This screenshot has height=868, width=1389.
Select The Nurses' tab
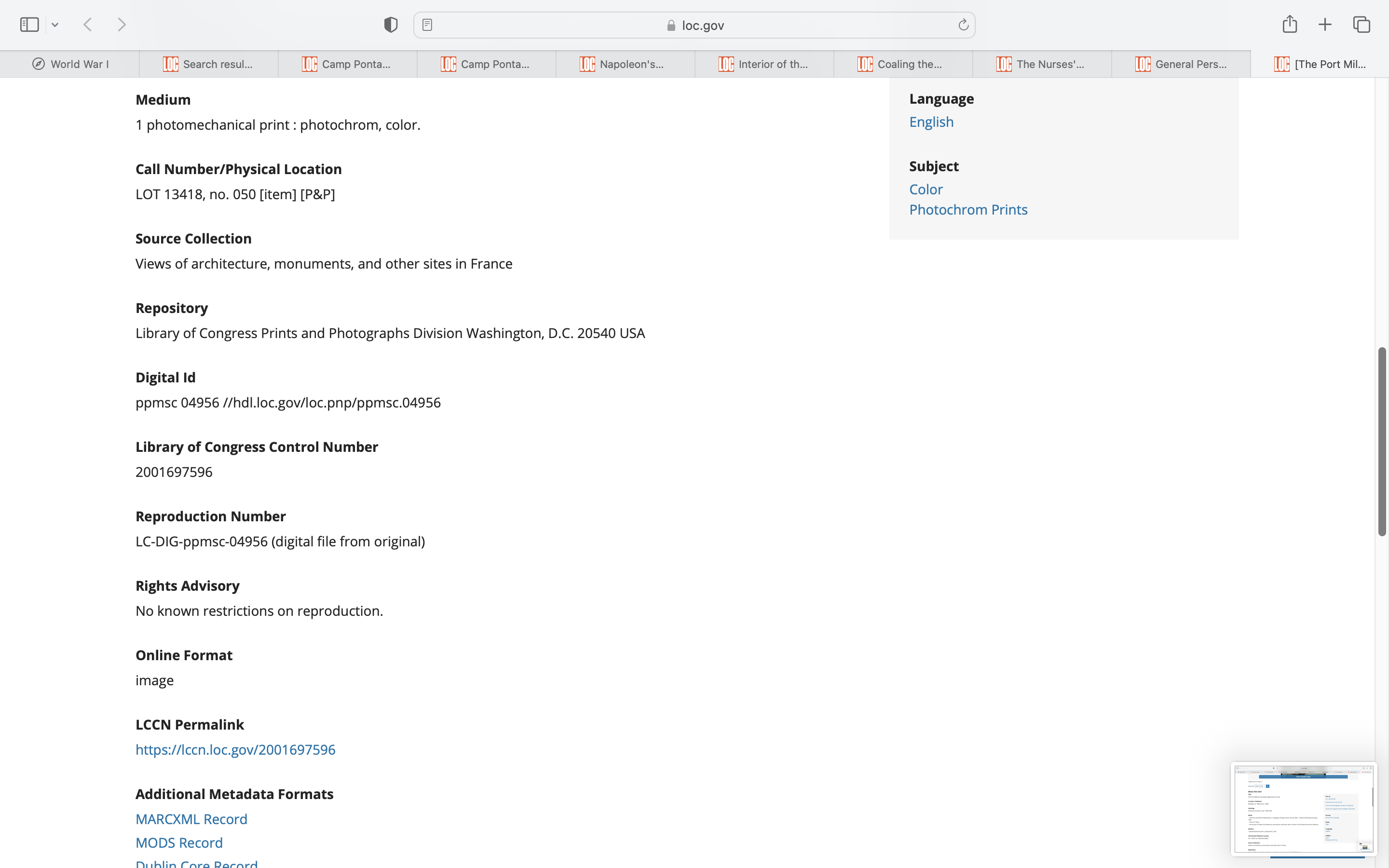click(1041, 64)
